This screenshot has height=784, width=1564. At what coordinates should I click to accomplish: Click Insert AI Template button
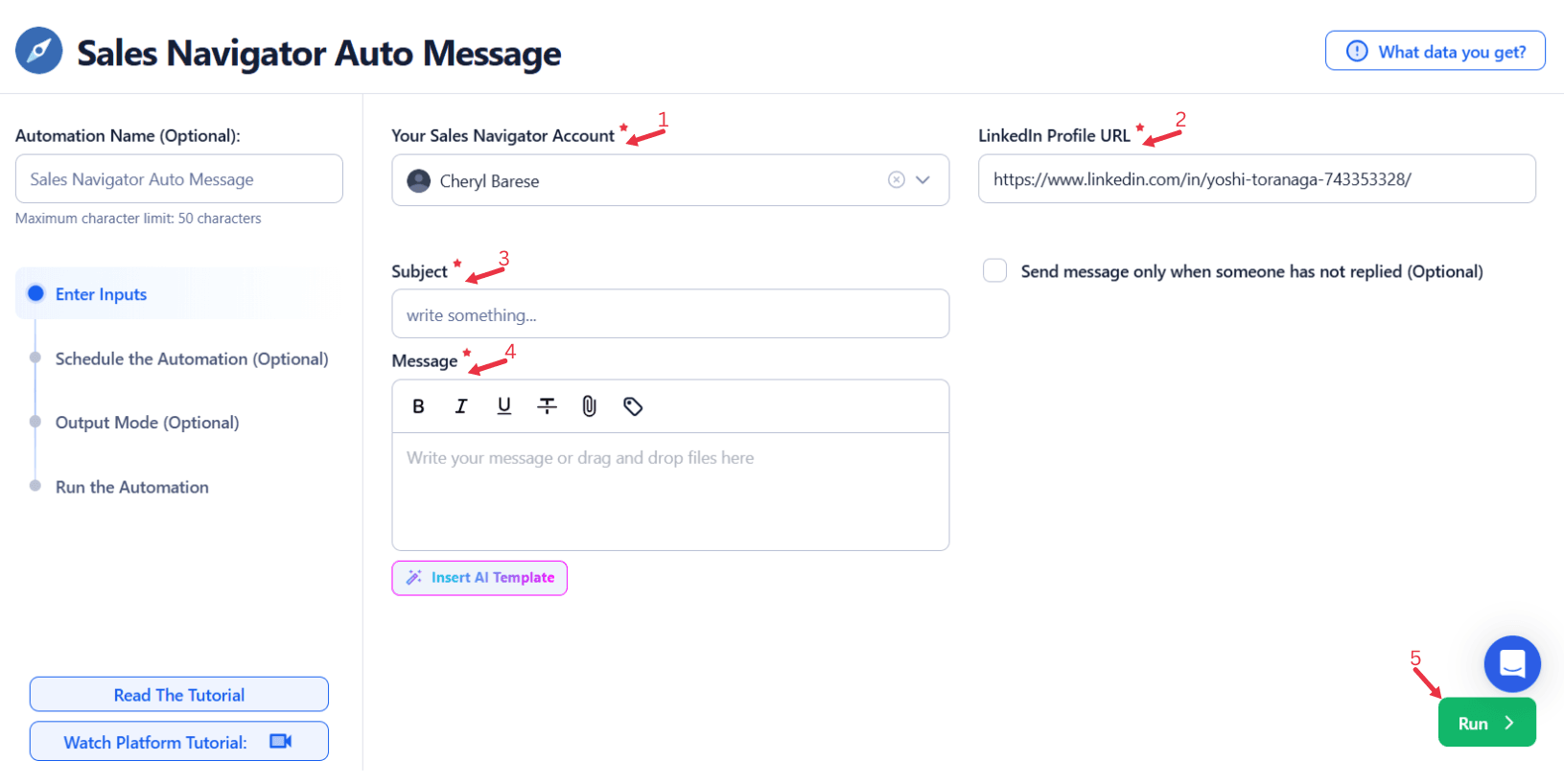479,578
